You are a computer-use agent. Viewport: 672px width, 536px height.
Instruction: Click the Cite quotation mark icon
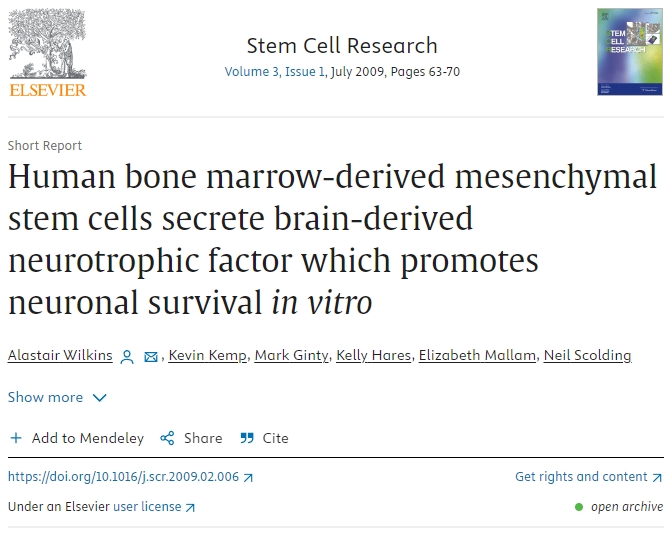point(245,438)
